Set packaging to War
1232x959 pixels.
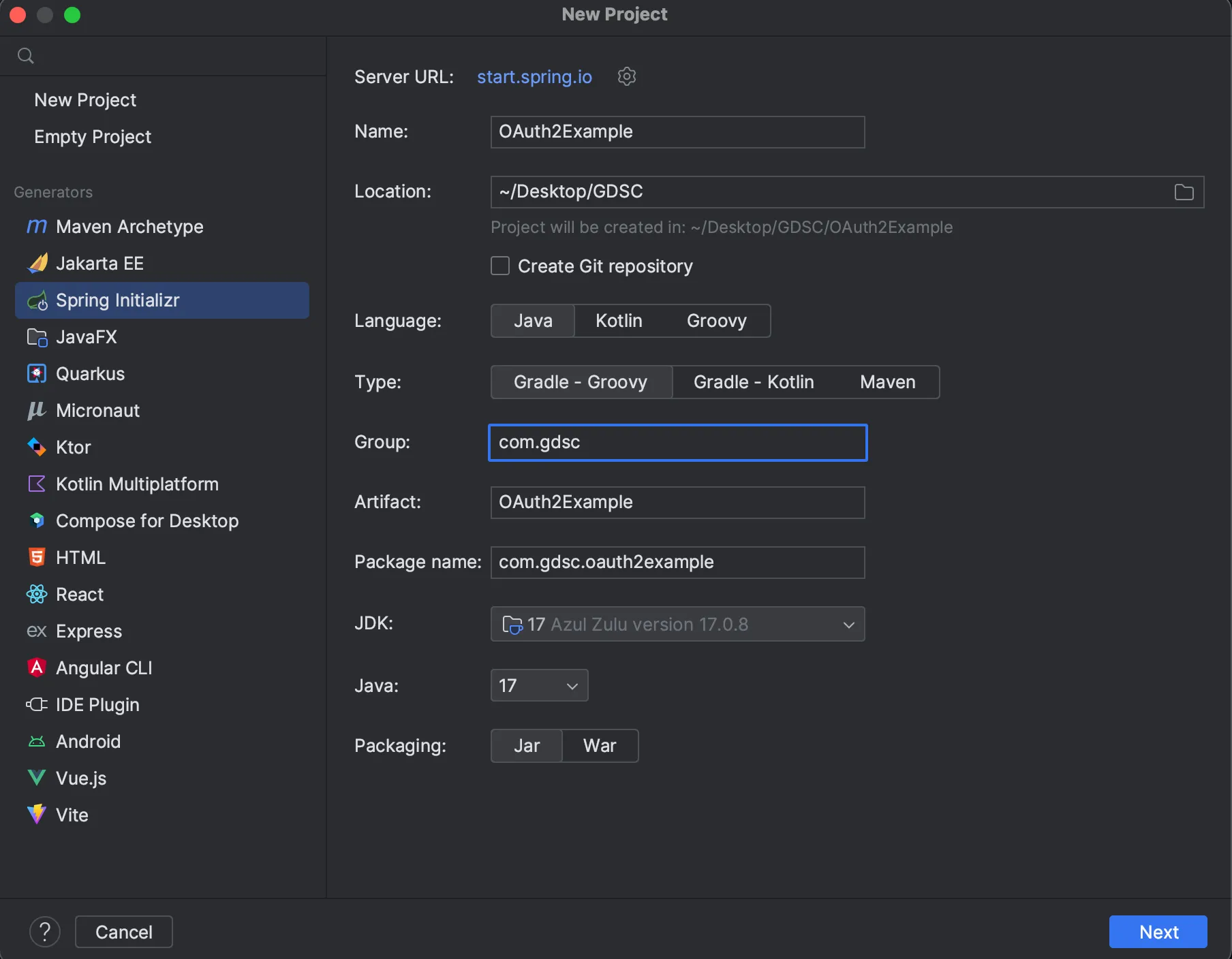tap(600, 746)
